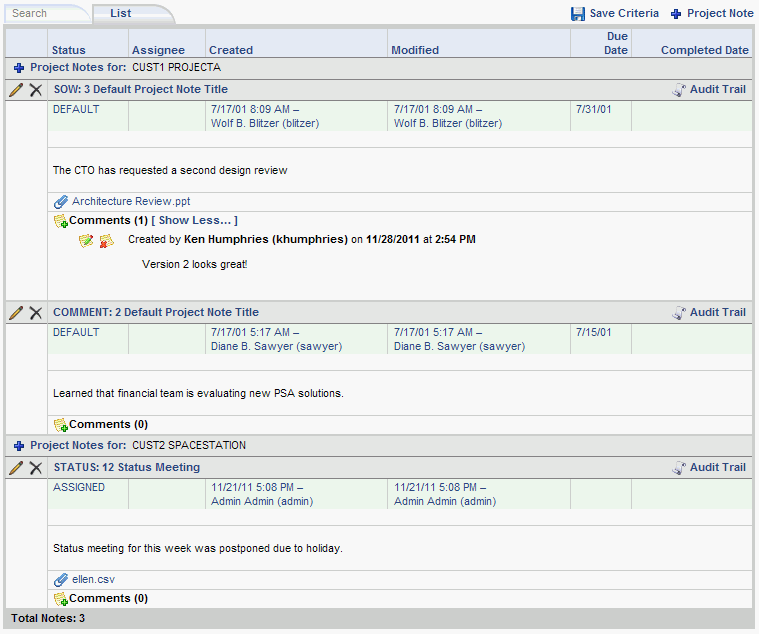Viewport: 759px width, 634px height.
Task: Click pencil edit icon for COMMENT note
Action: [x=16, y=313]
